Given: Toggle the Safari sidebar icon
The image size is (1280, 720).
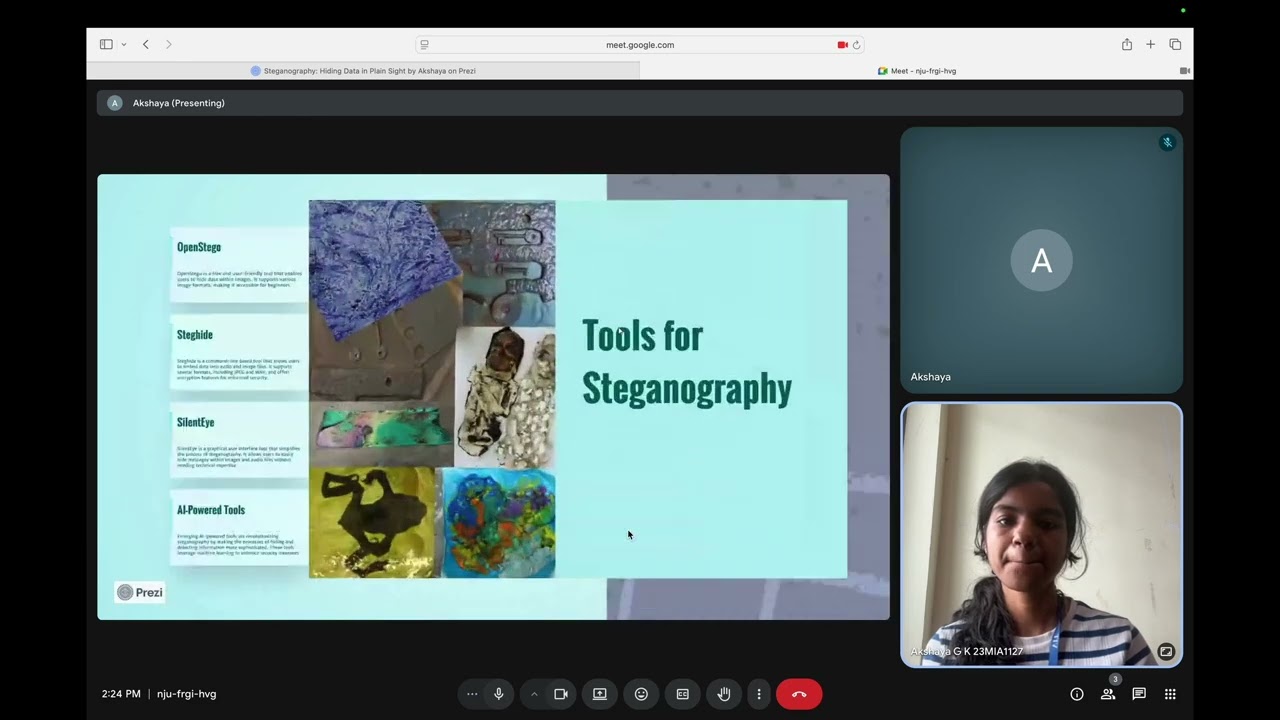Looking at the screenshot, I should [106, 44].
